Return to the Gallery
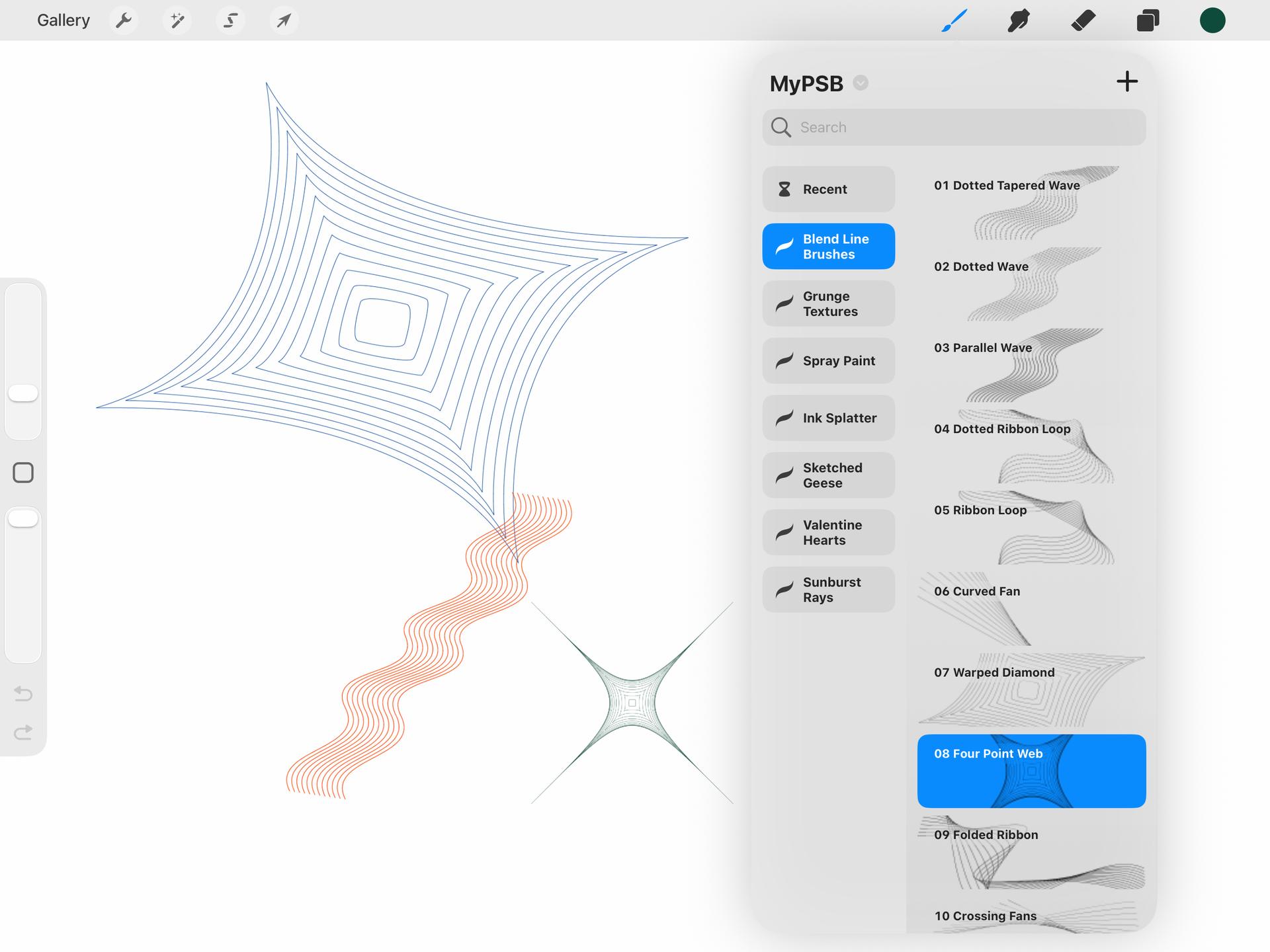This screenshot has width=1270, height=952. tap(63, 20)
